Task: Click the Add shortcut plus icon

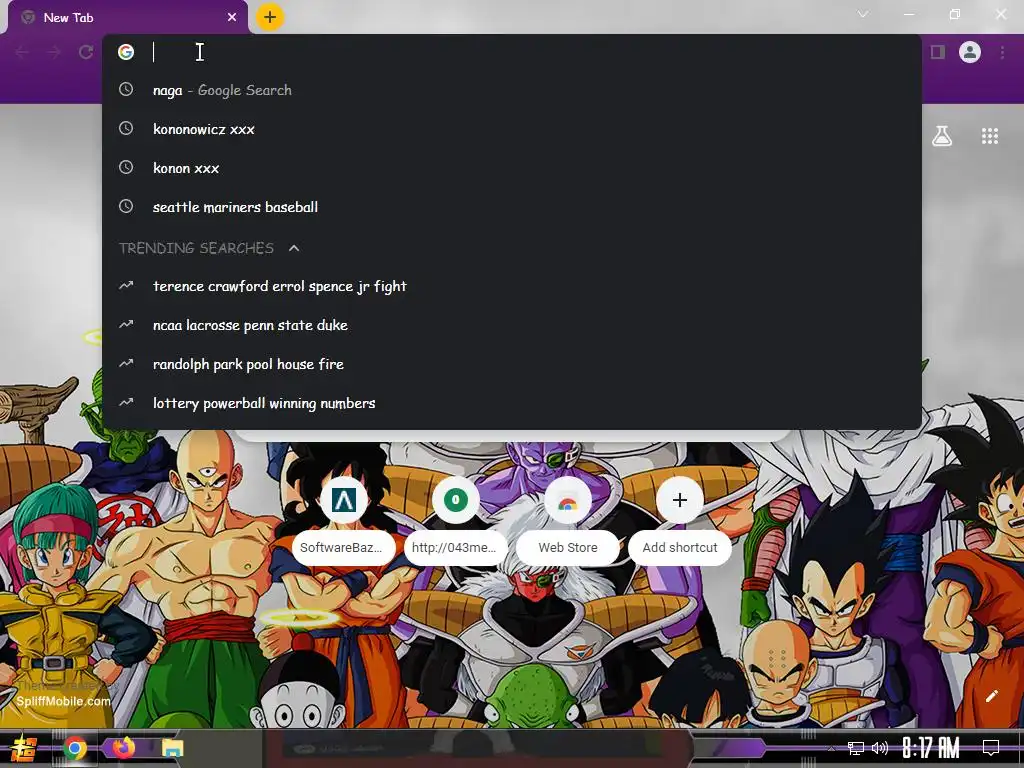Action: 680,500
